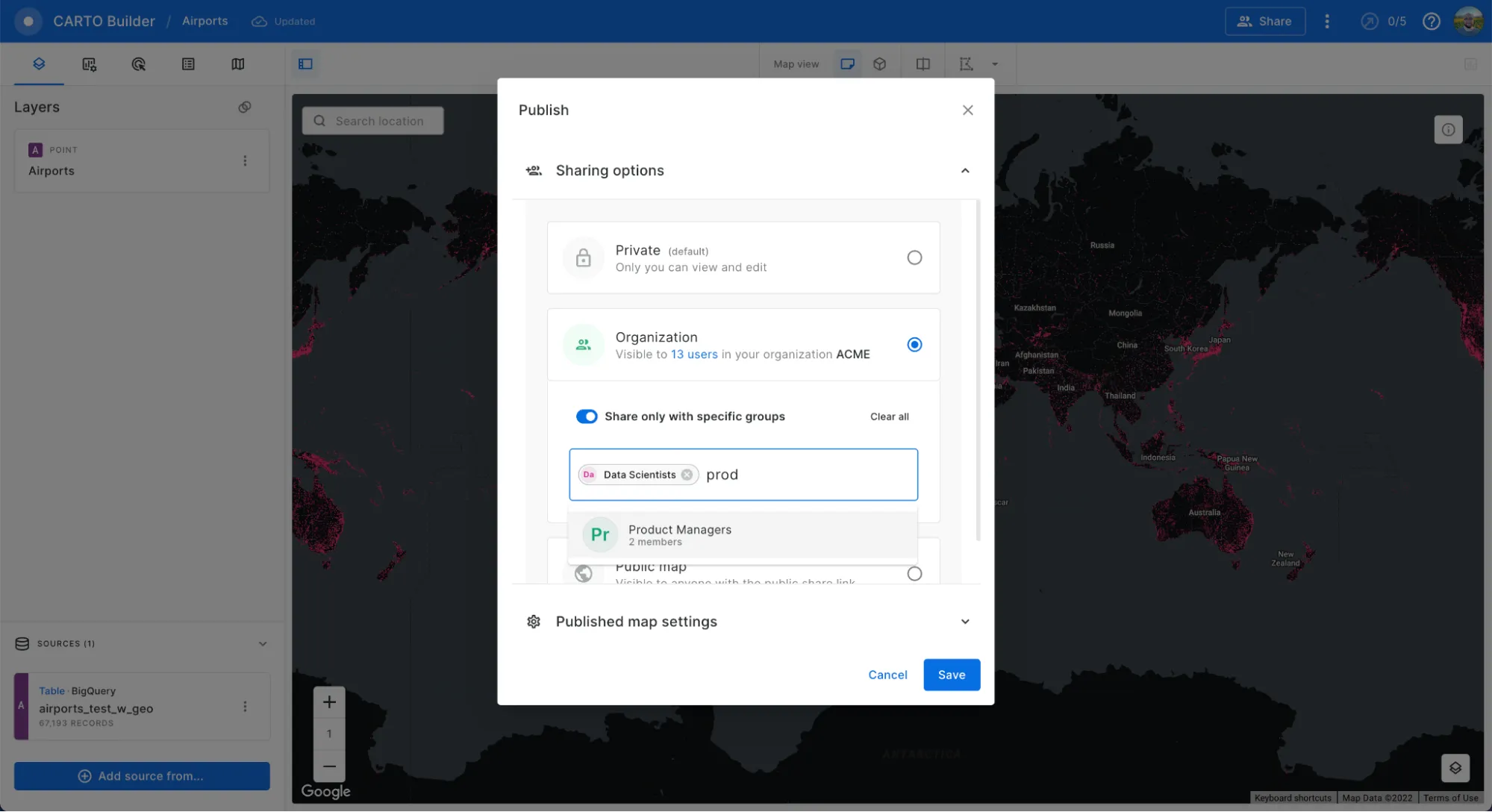This screenshot has width=1492, height=812.
Task: Save the publish settings
Action: point(951,675)
